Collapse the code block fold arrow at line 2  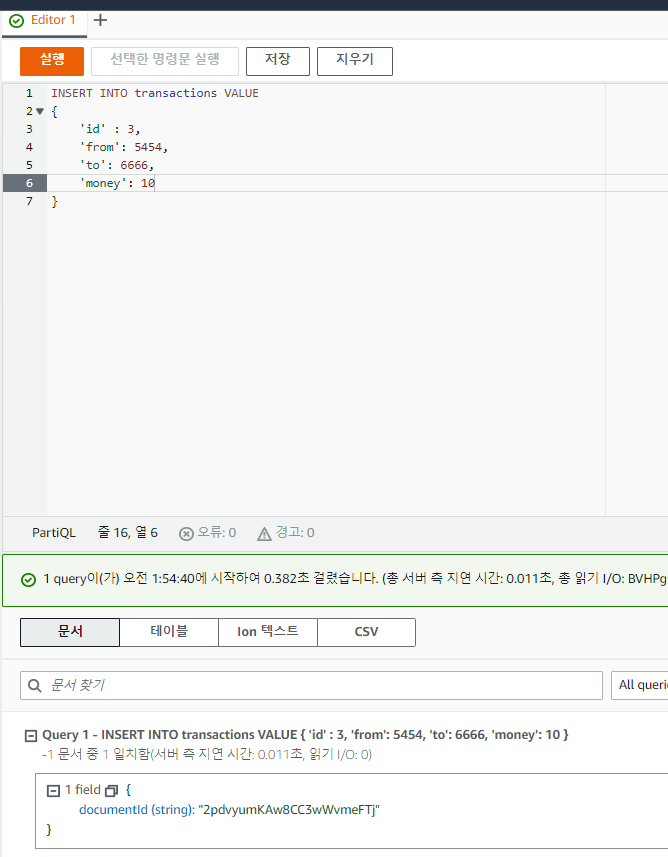[x=40, y=111]
